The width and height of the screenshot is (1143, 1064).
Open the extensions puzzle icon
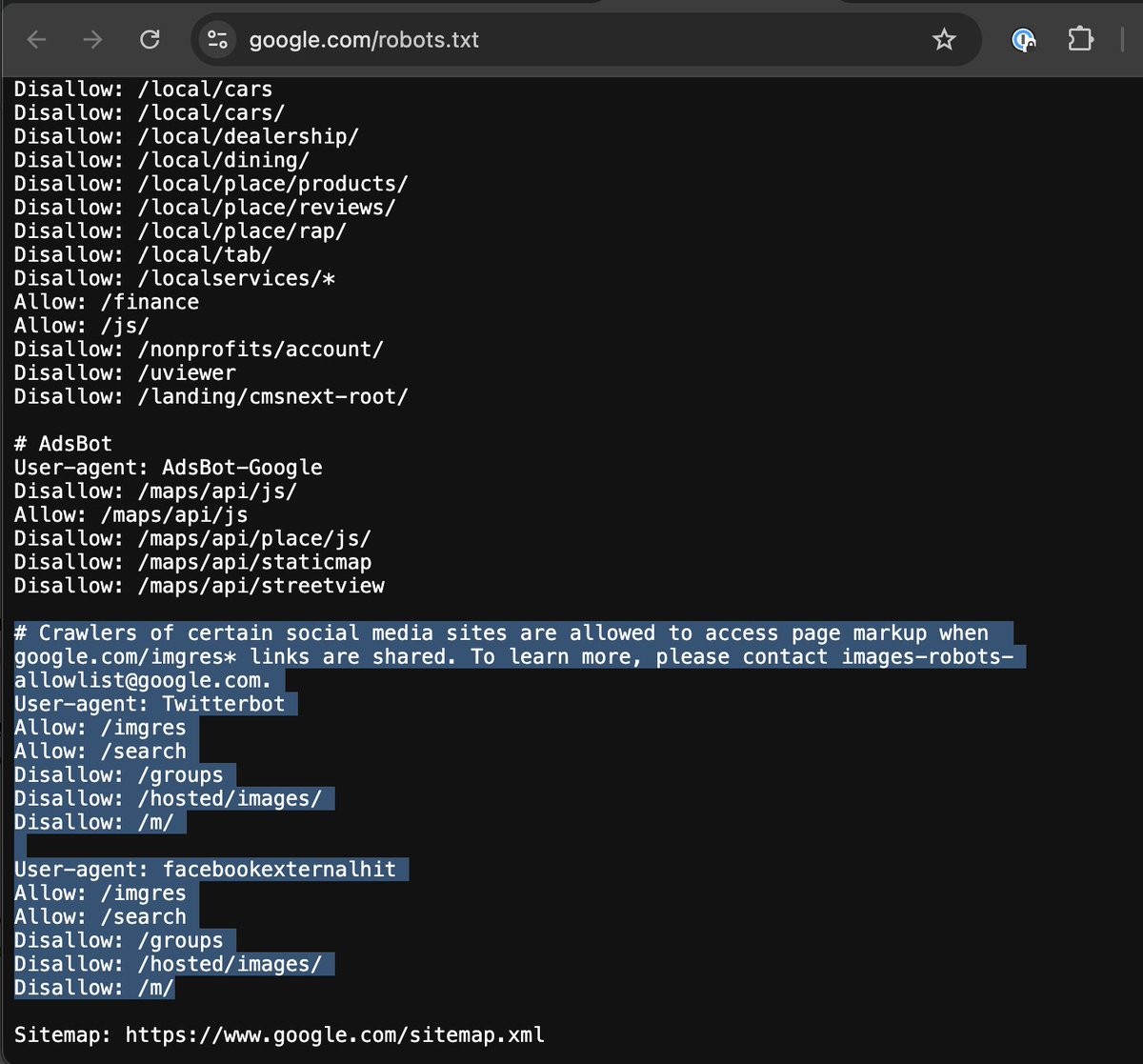click(1080, 39)
